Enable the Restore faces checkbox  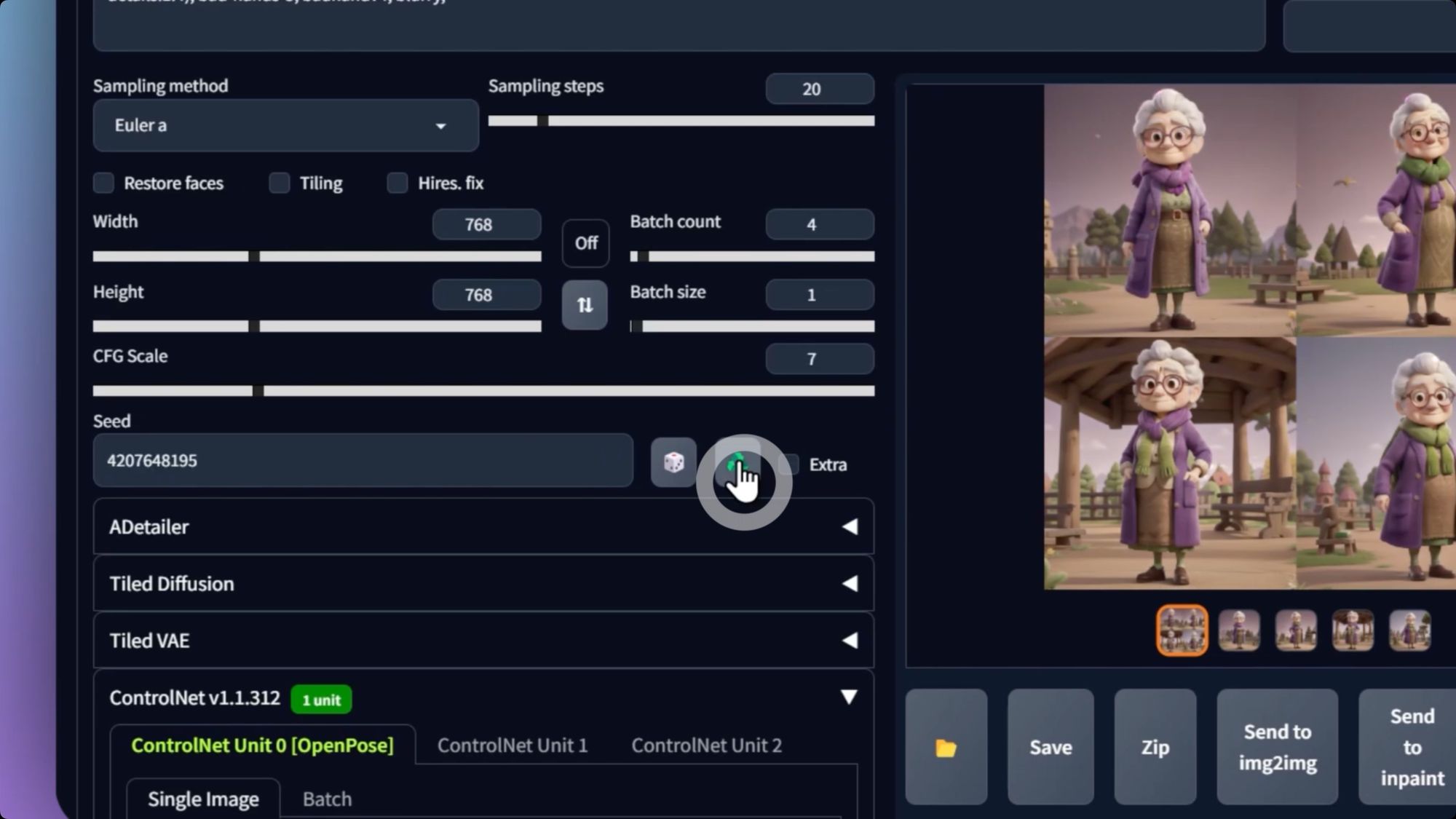pyautogui.click(x=104, y=183)
